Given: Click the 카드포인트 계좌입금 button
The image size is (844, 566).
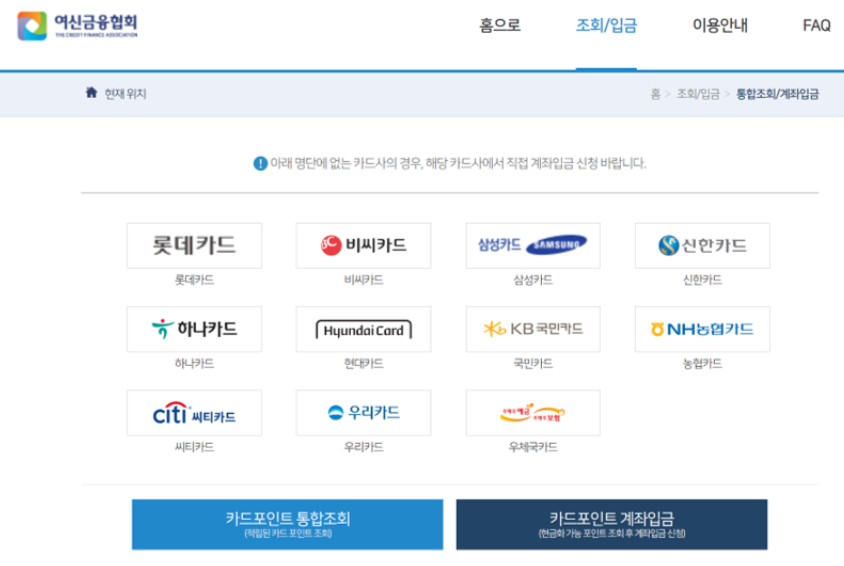Looking at the screenshot, I should coord(611,524).
